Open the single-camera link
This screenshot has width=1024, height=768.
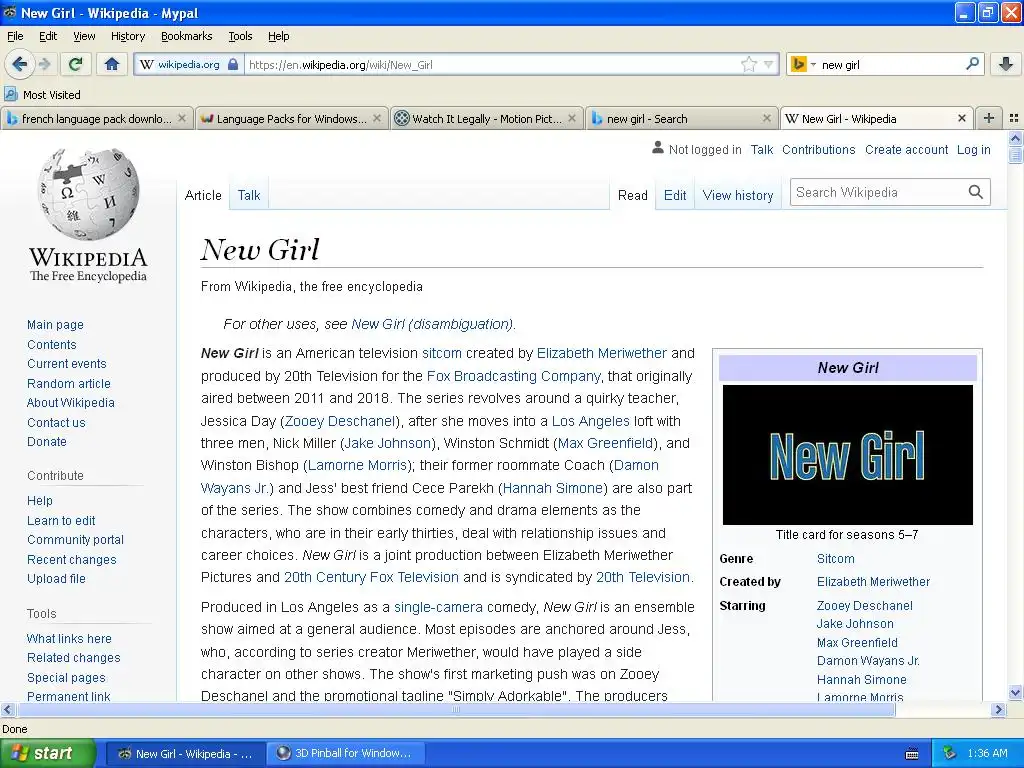pyautogui.click(x=438, y=607)
